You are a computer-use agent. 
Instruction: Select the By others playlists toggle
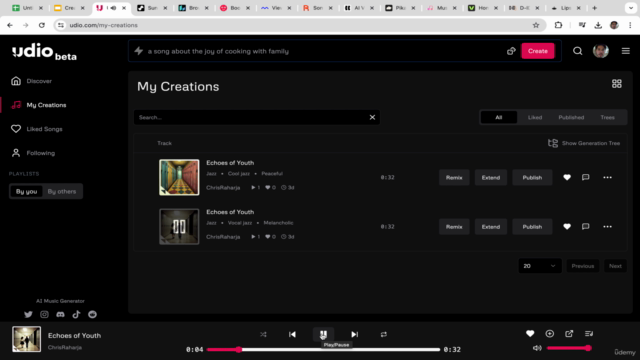pyautogui.click(x=62, y=191)
